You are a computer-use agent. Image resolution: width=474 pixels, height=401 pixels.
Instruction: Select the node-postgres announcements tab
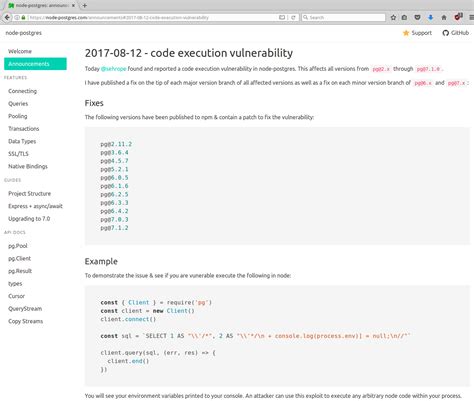[x=42, y=6]
